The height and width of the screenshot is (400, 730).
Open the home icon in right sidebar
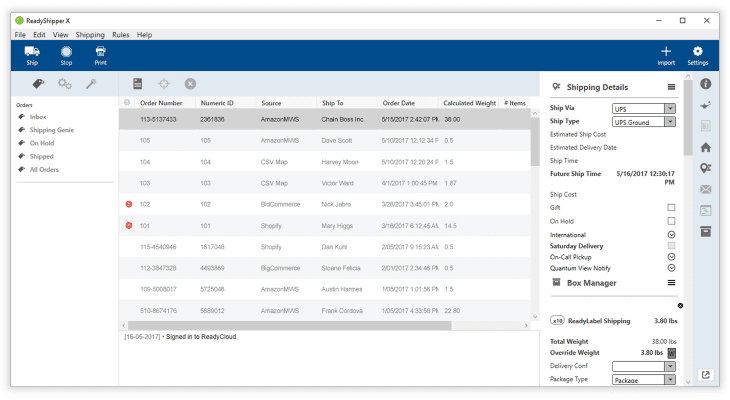(706, 147)
